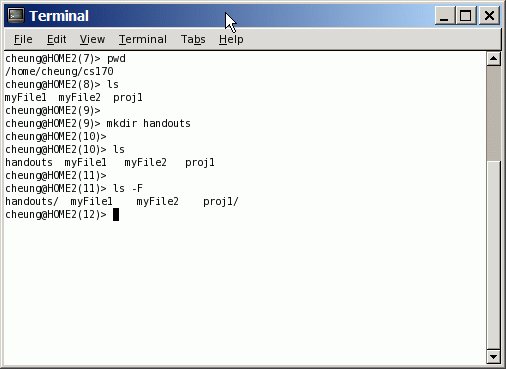
Task: Open the Edit menu
Action: pyautogui.click(x=56, y=39)
